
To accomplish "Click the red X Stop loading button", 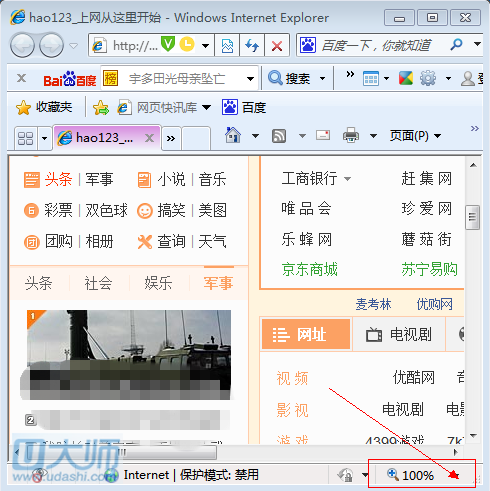I will pyautogui.click(x=277, y=45).
